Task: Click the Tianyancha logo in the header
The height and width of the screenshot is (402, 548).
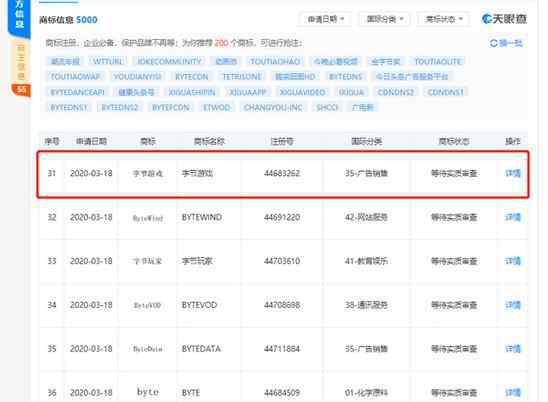Action: click(x=504, y=19)
